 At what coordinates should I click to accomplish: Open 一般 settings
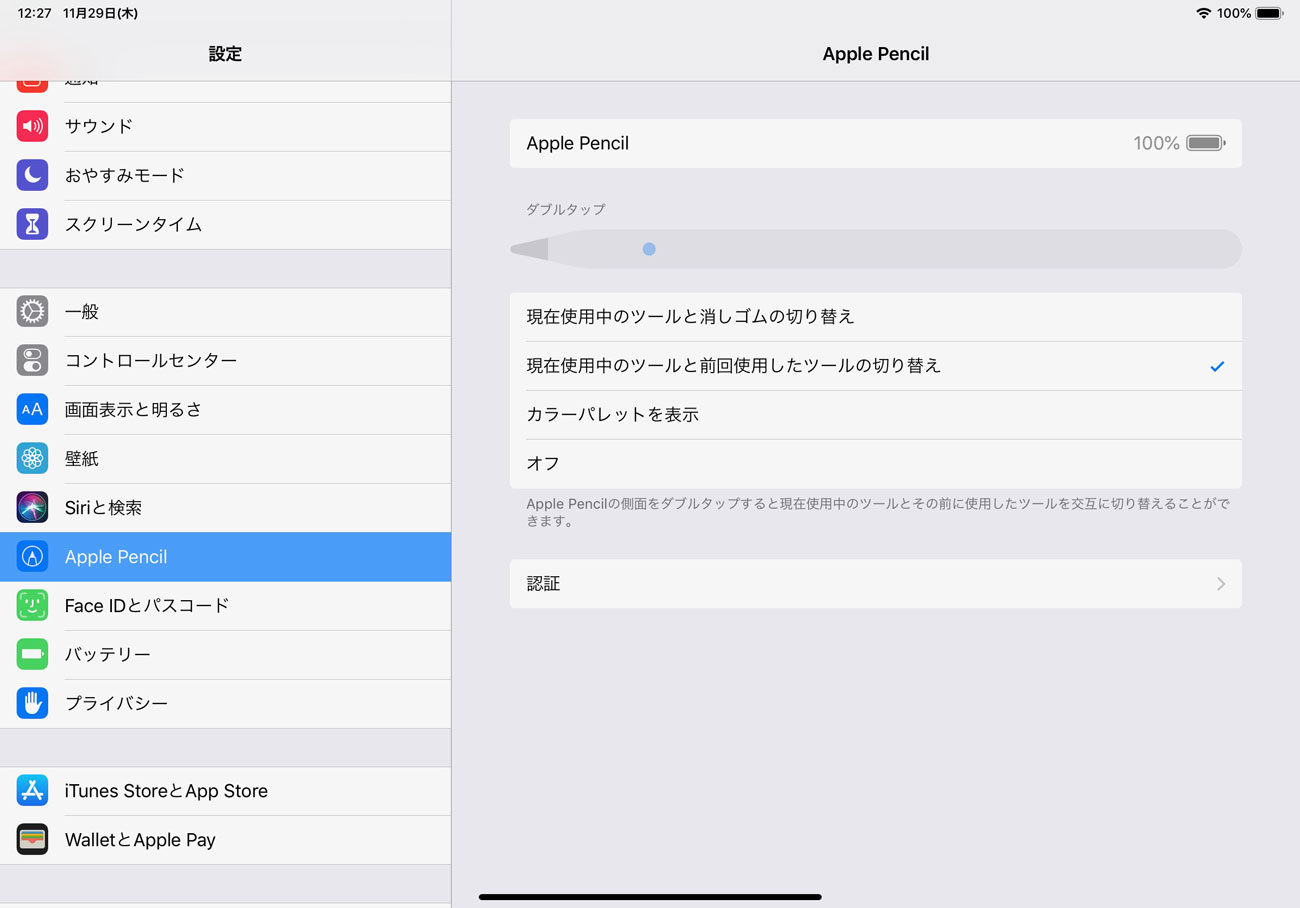[x=225, y=312]
